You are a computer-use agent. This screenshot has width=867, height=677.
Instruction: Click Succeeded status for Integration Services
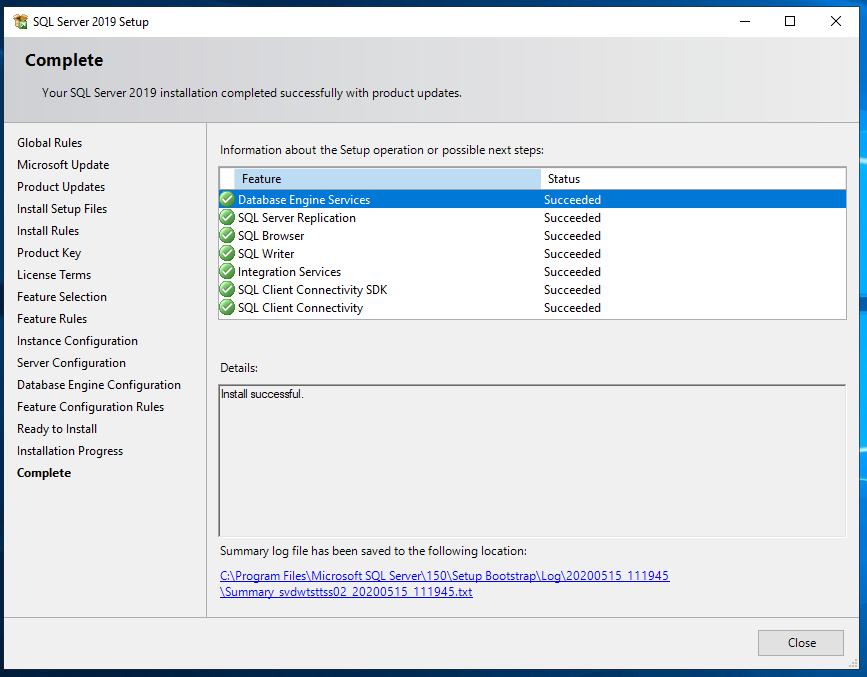tap(572, 272)
